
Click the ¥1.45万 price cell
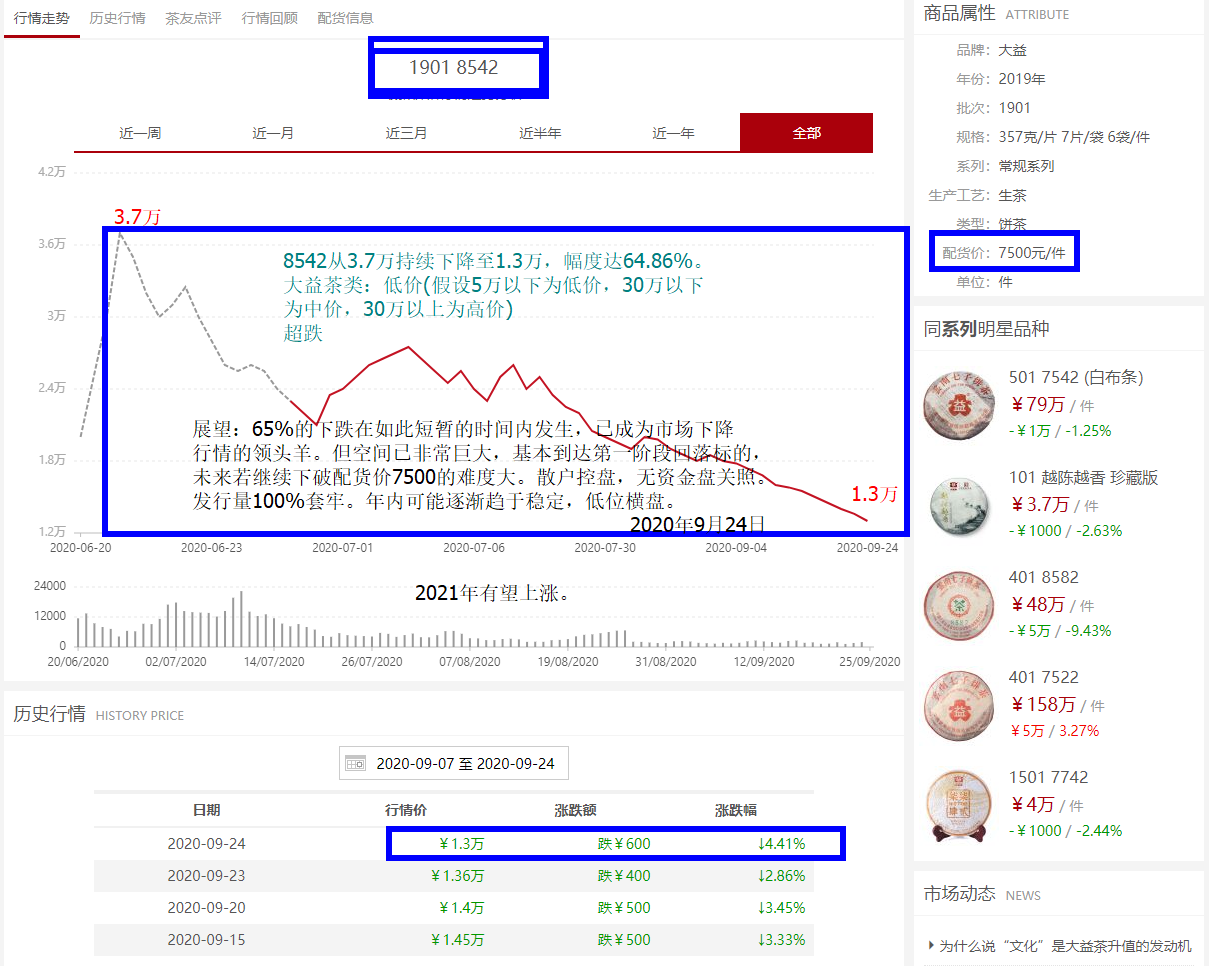[457, 939]
